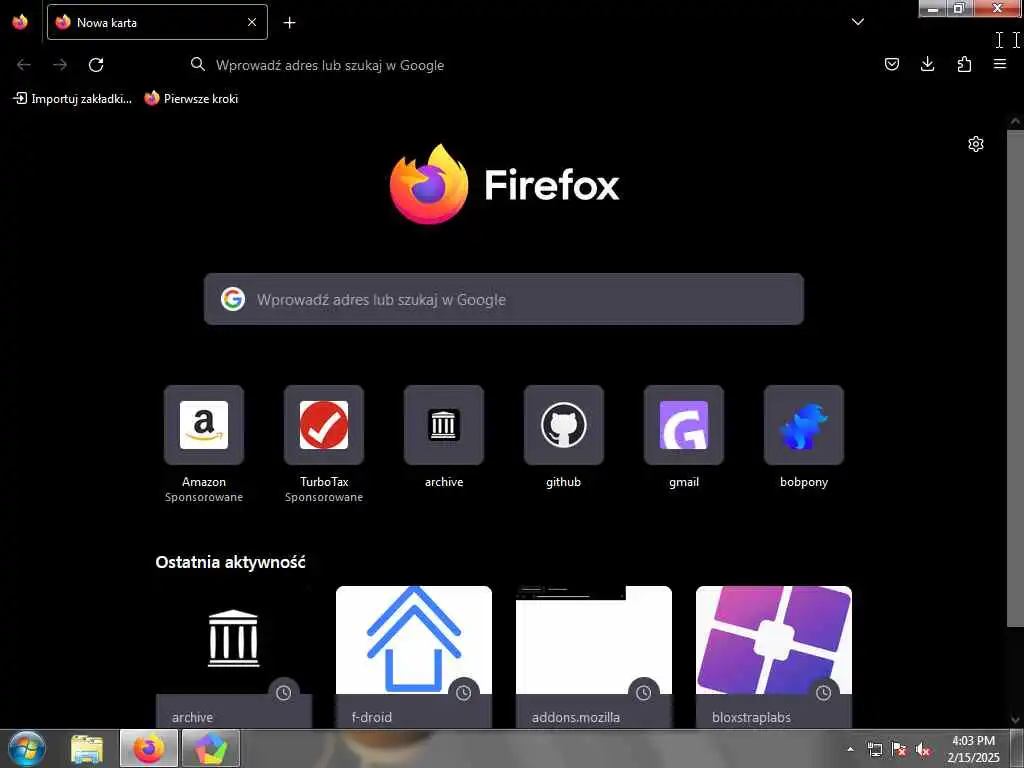Open Firefox View pinned icon
This screenshot has height=768, width=1024.
tap(20, 22)
